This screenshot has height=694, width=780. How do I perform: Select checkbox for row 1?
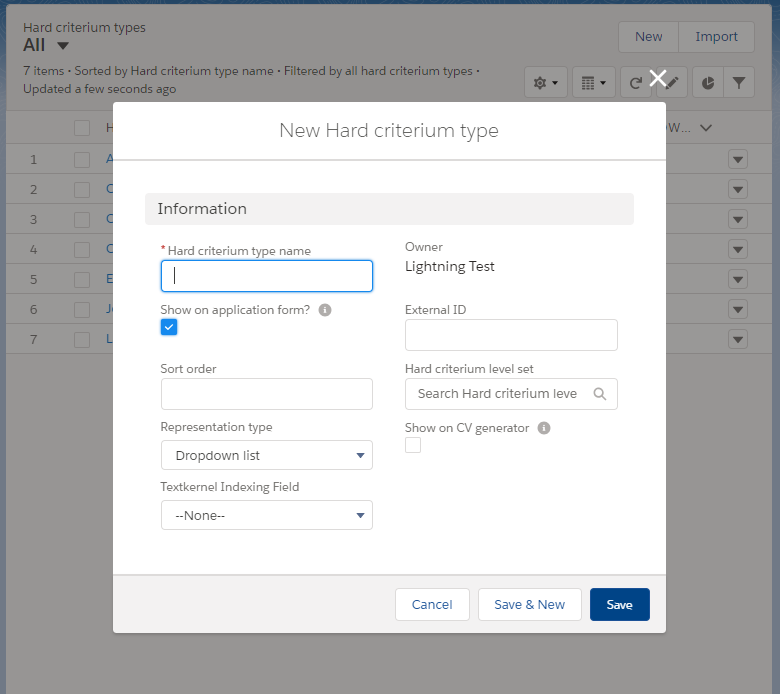(x=82, y=160)
